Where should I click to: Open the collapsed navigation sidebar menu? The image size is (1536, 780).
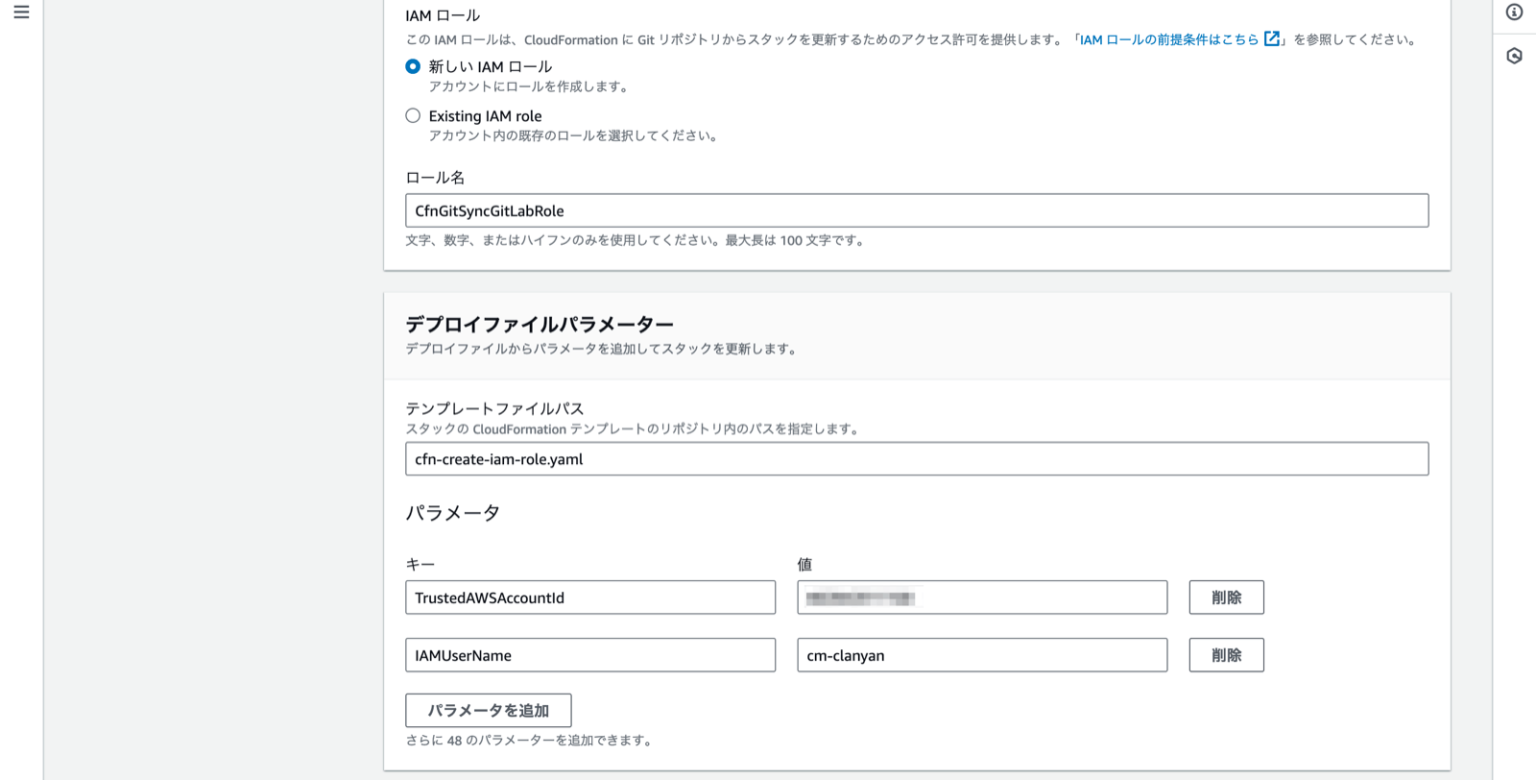tap(21, 14)
